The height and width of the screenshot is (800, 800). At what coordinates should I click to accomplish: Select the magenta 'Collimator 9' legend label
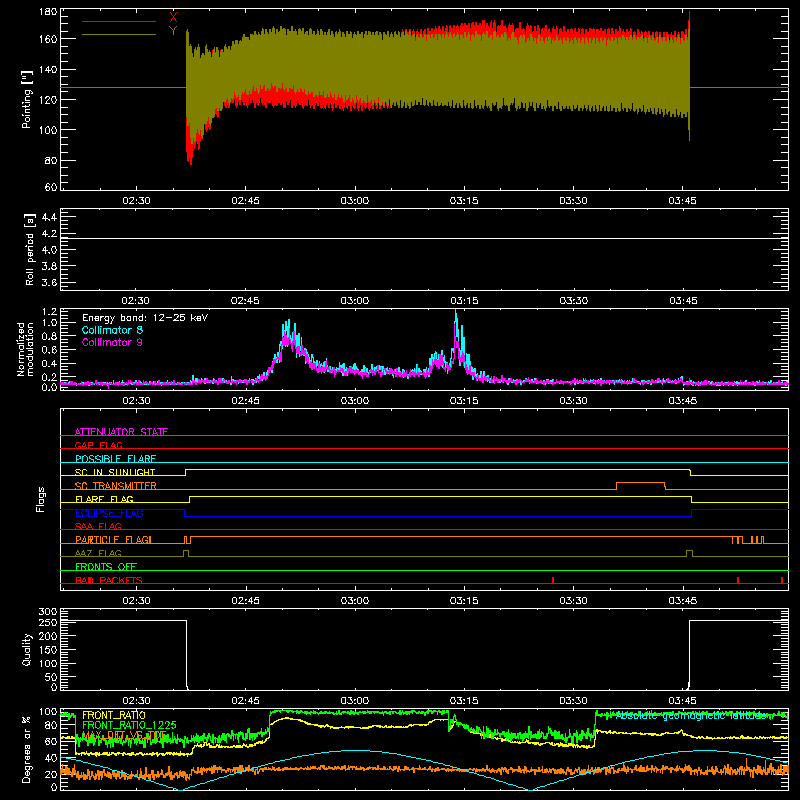tap(112, 342)
